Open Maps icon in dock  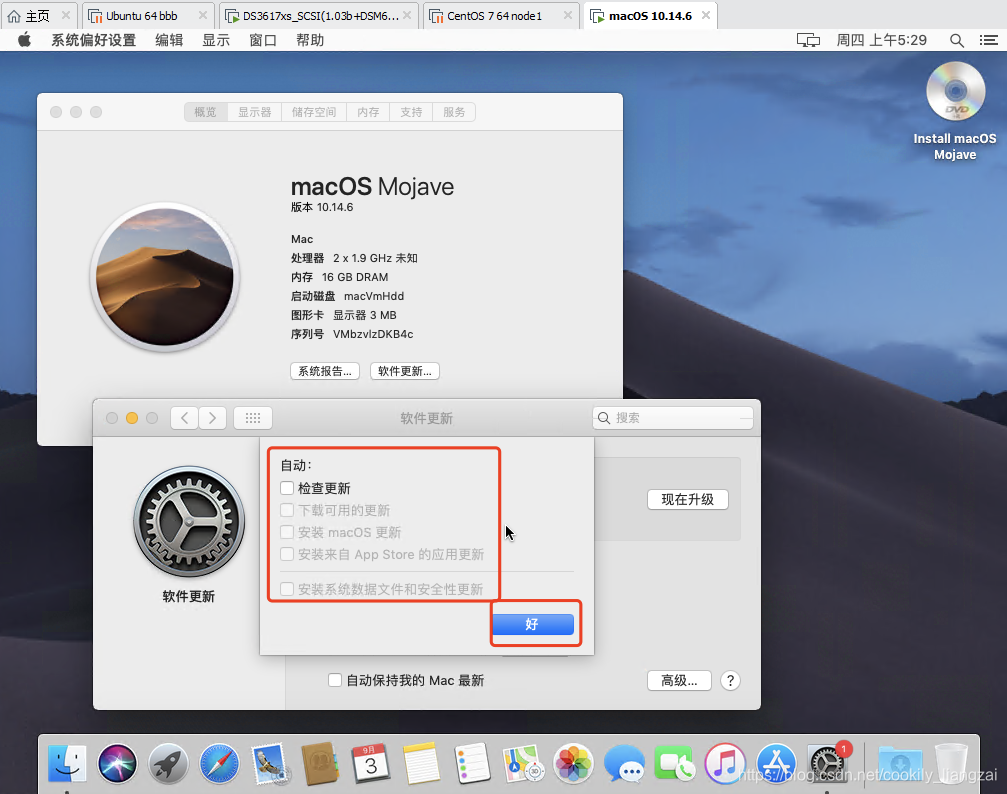[523, 763]
